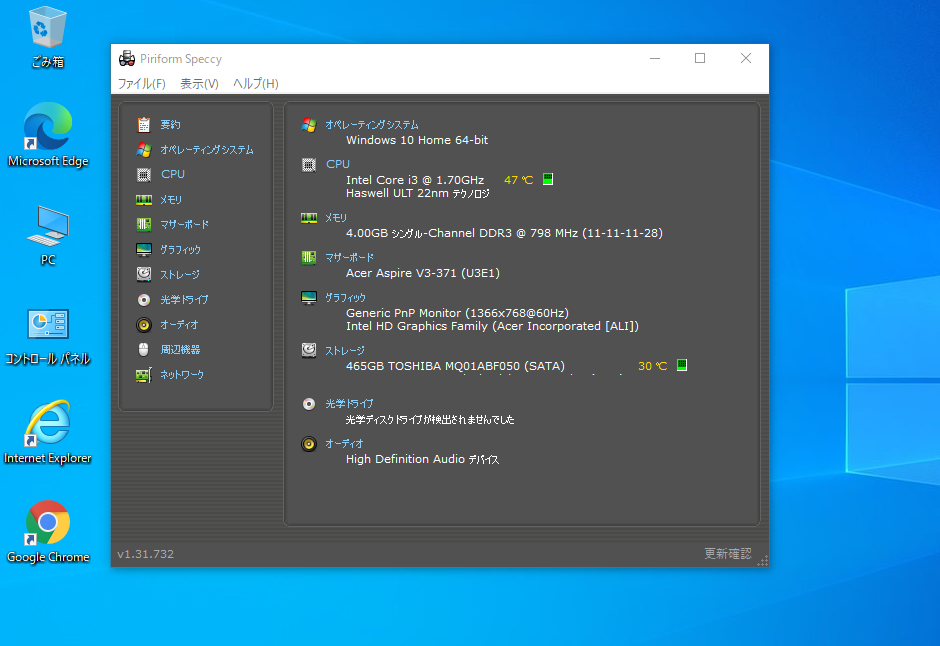
Task: Open オペレーティングシステム label in sidebar
Action: [x=207, y=150]
